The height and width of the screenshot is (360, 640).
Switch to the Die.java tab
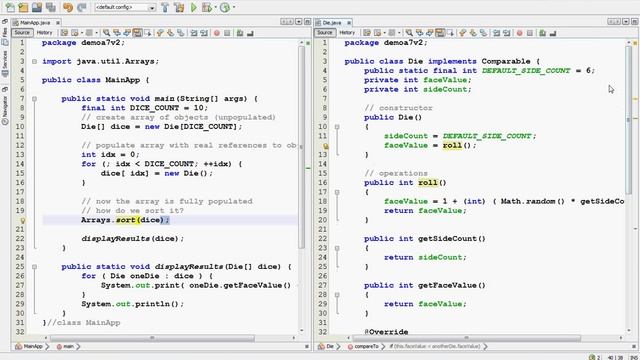(331, 22)
